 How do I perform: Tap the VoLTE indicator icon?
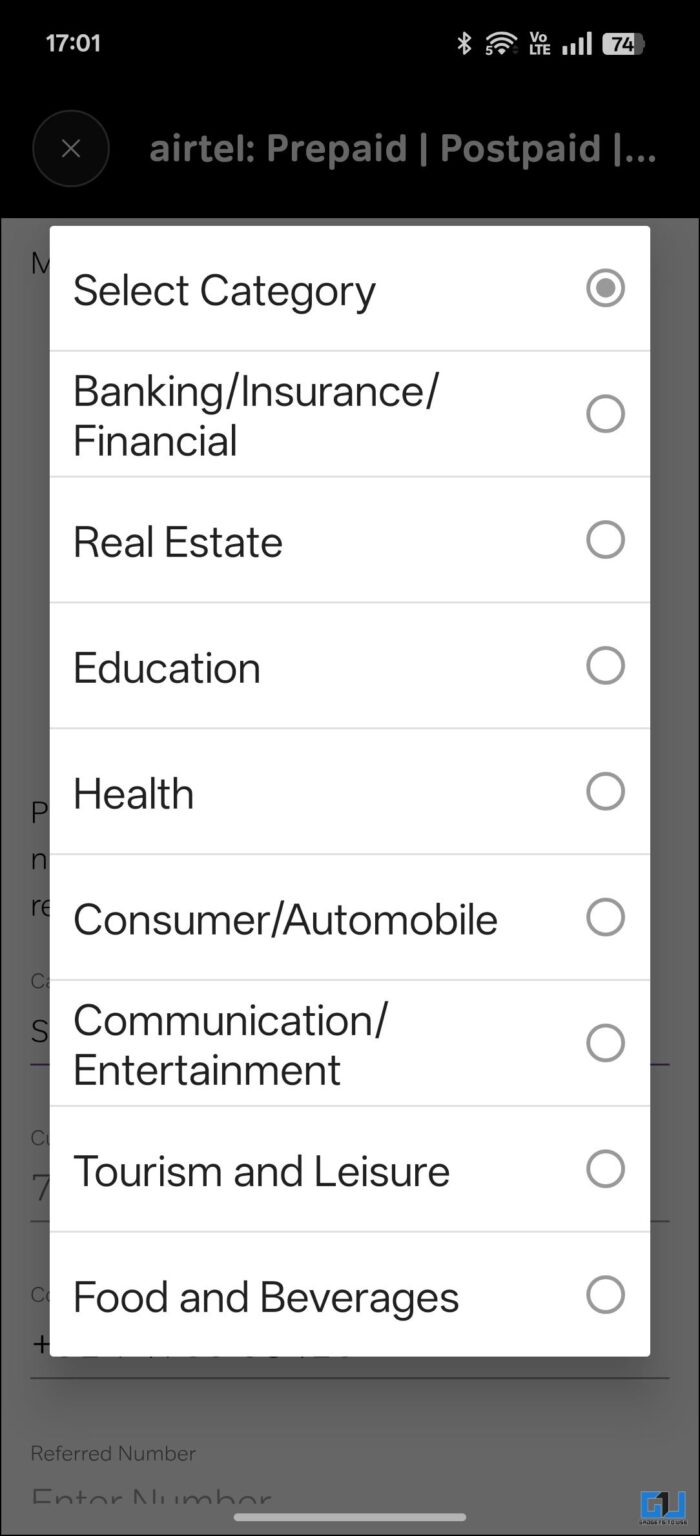pyautogui.click(x=539, y=43)
